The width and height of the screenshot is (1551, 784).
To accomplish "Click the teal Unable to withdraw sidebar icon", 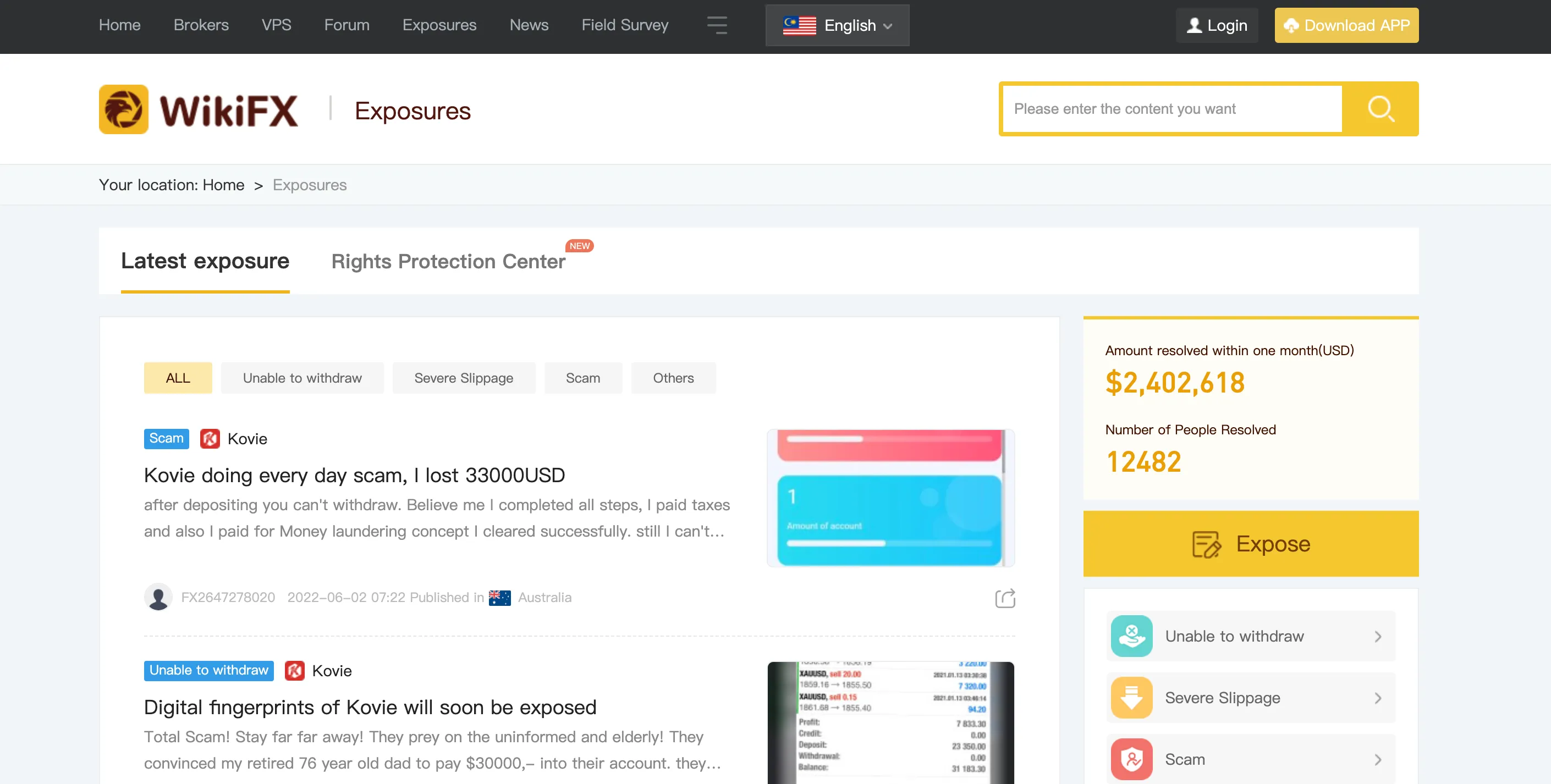I will (x=1131, y=636).
